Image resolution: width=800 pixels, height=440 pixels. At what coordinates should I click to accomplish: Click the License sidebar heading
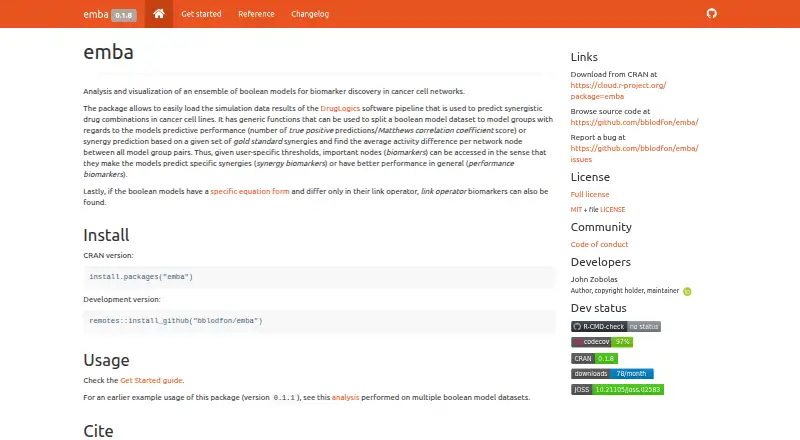pos(590,177)
